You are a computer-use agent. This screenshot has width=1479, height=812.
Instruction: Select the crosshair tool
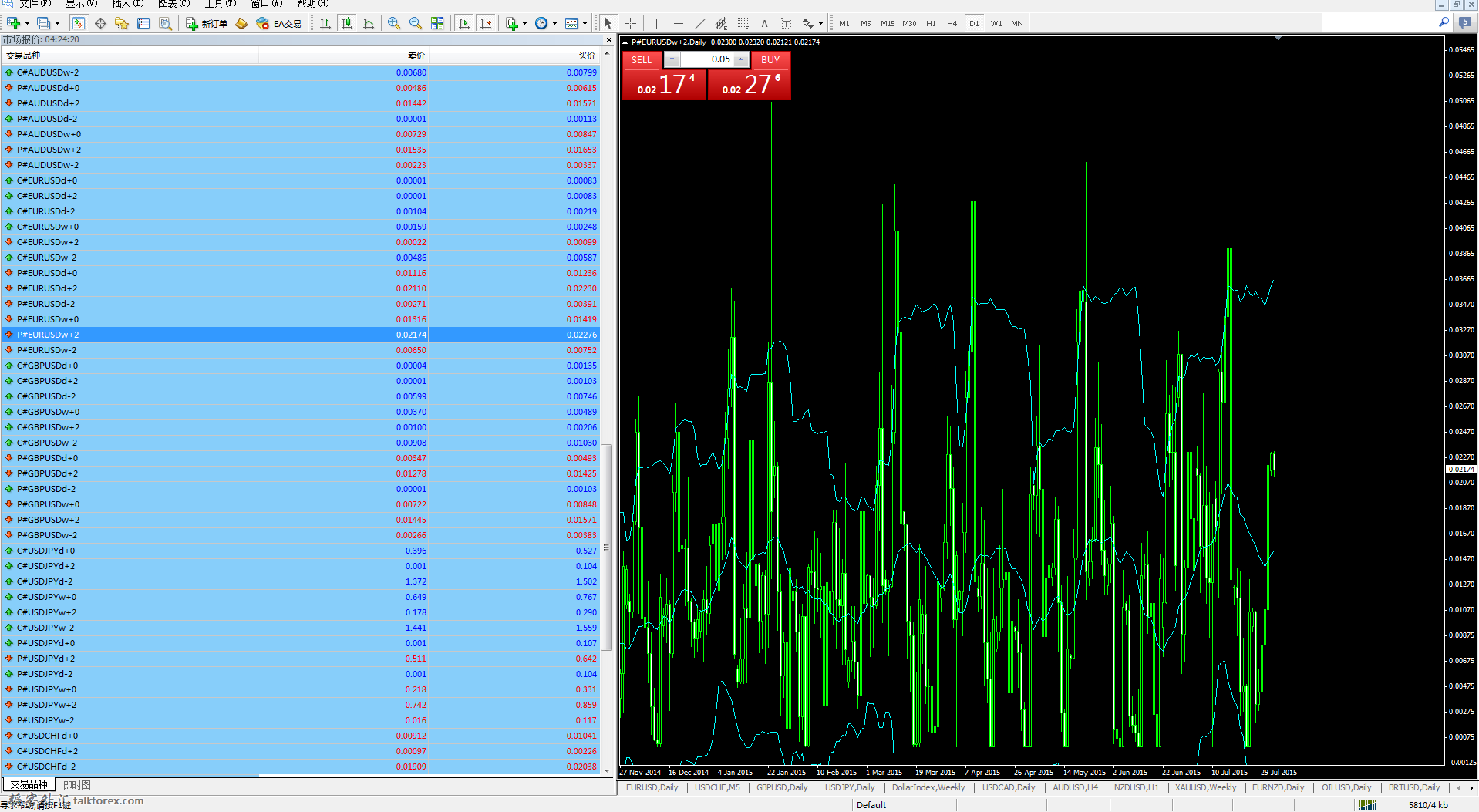coord(630,23)
